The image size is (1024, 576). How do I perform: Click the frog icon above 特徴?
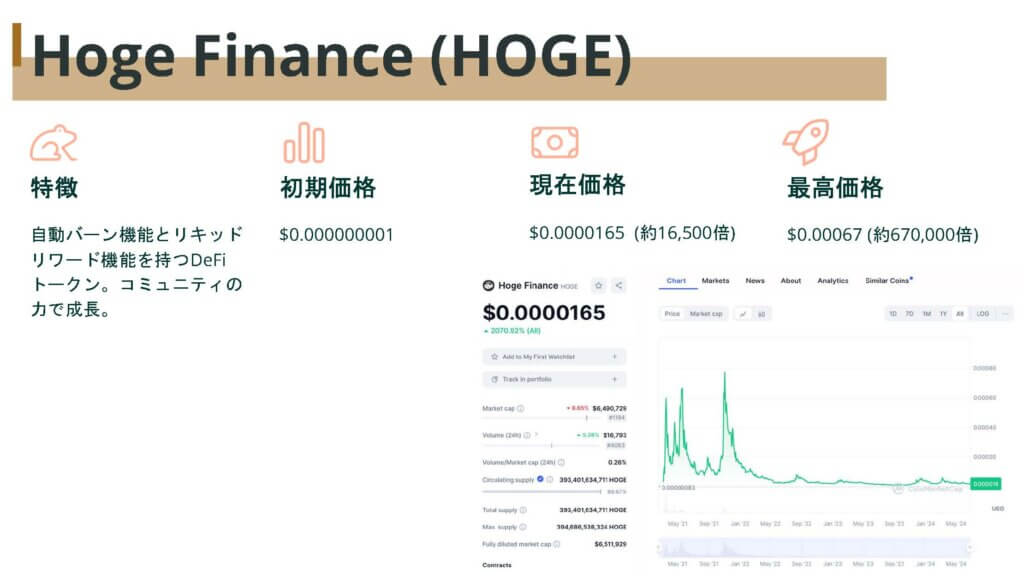[54, 143]
